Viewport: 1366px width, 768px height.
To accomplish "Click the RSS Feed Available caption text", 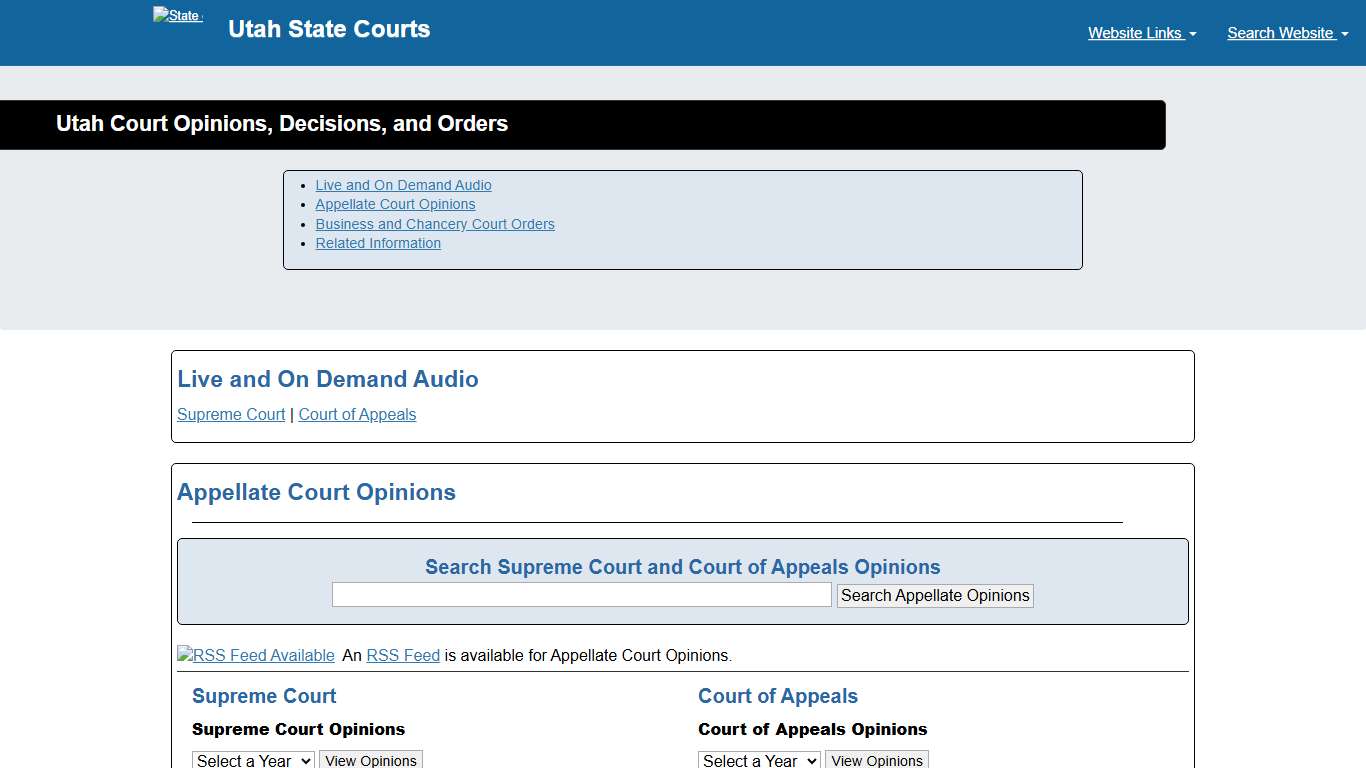I will click(x=263, y=655).
